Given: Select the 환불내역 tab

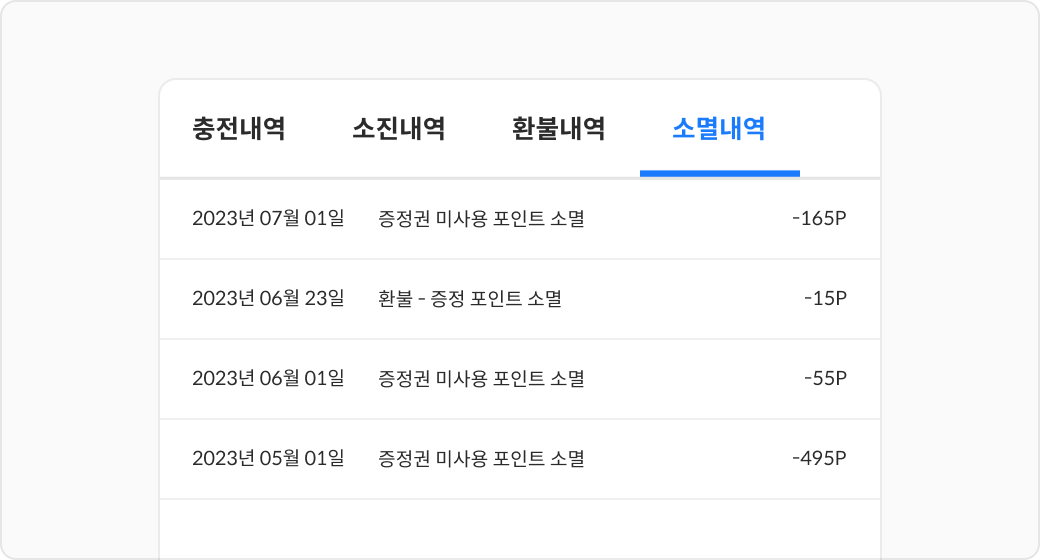Looking at the screenshot, I should [x=559, y=129].
